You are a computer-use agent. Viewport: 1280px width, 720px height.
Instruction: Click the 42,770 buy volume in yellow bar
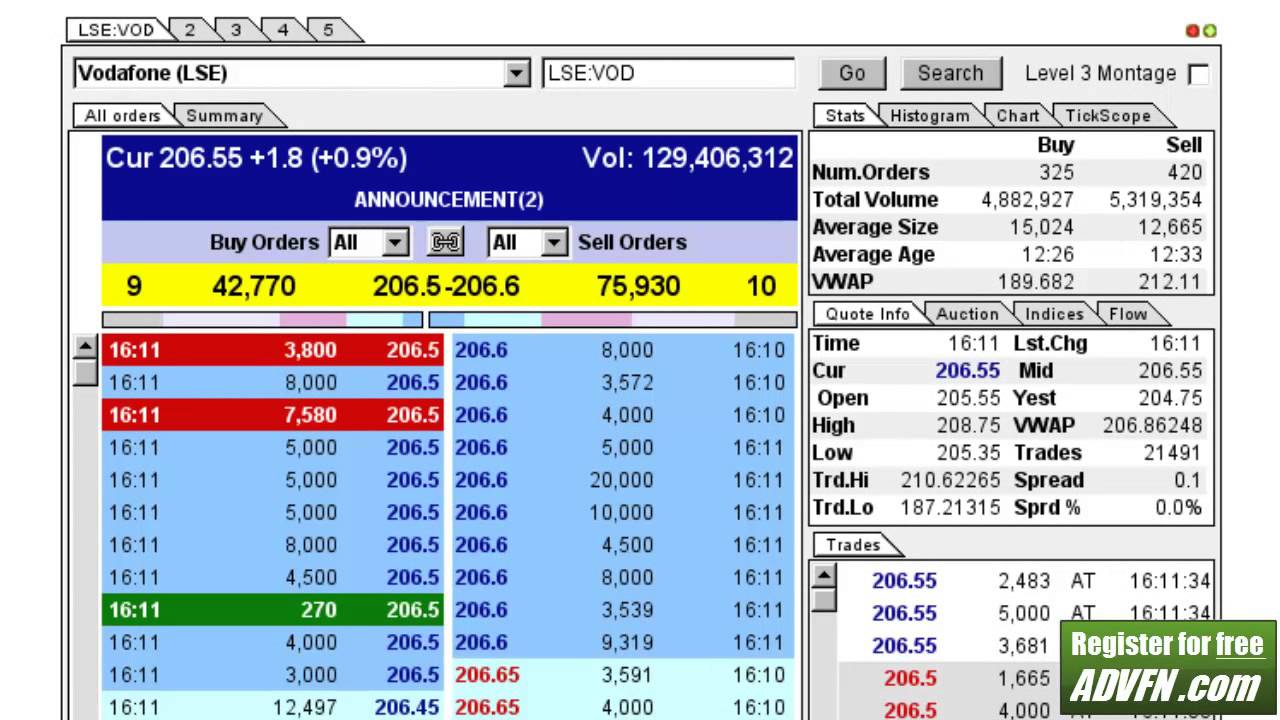[254, 287]
